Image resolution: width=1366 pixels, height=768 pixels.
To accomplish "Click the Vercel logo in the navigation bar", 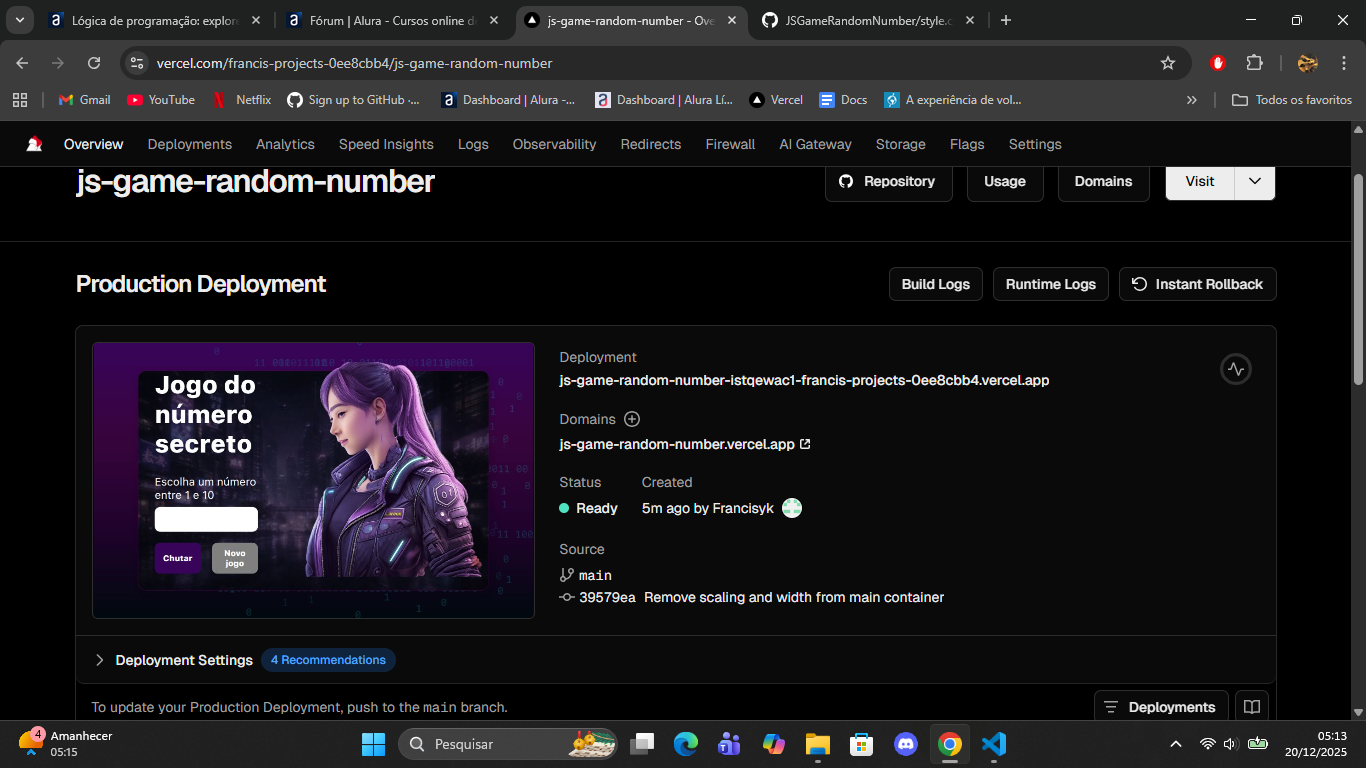I will coord(35,144).
